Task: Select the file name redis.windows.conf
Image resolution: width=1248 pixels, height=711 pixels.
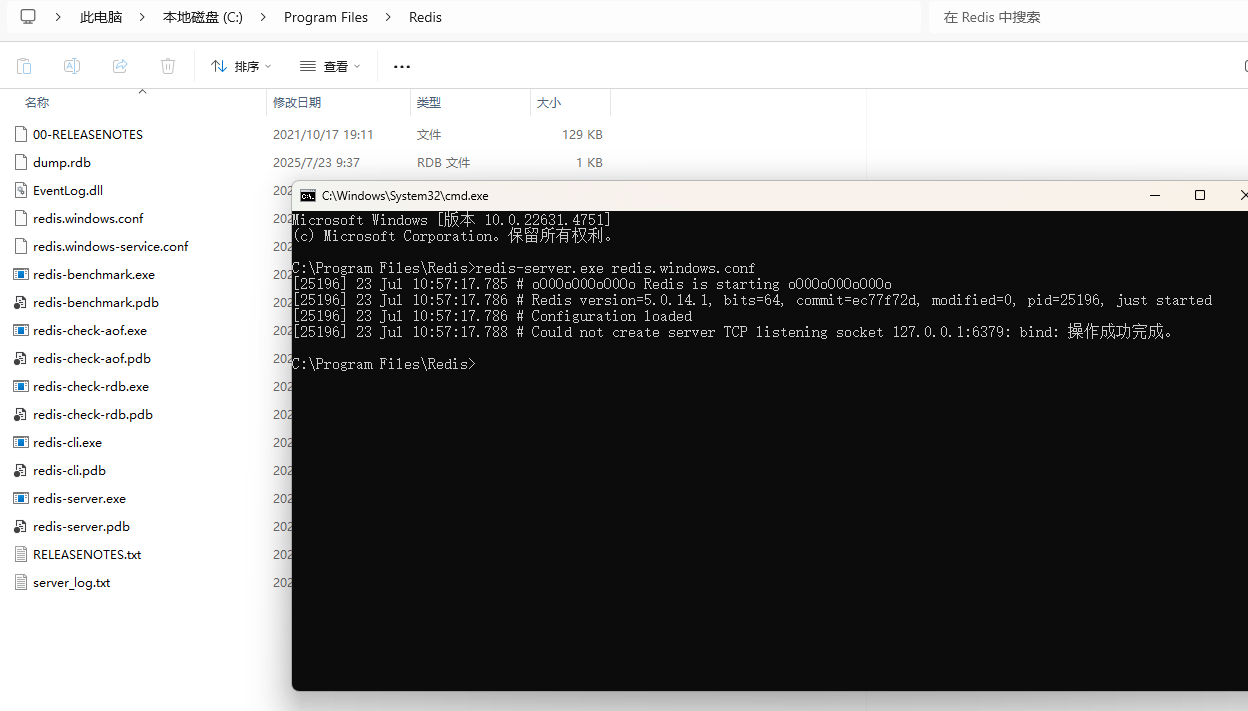Action: click(x=88, y=218)
